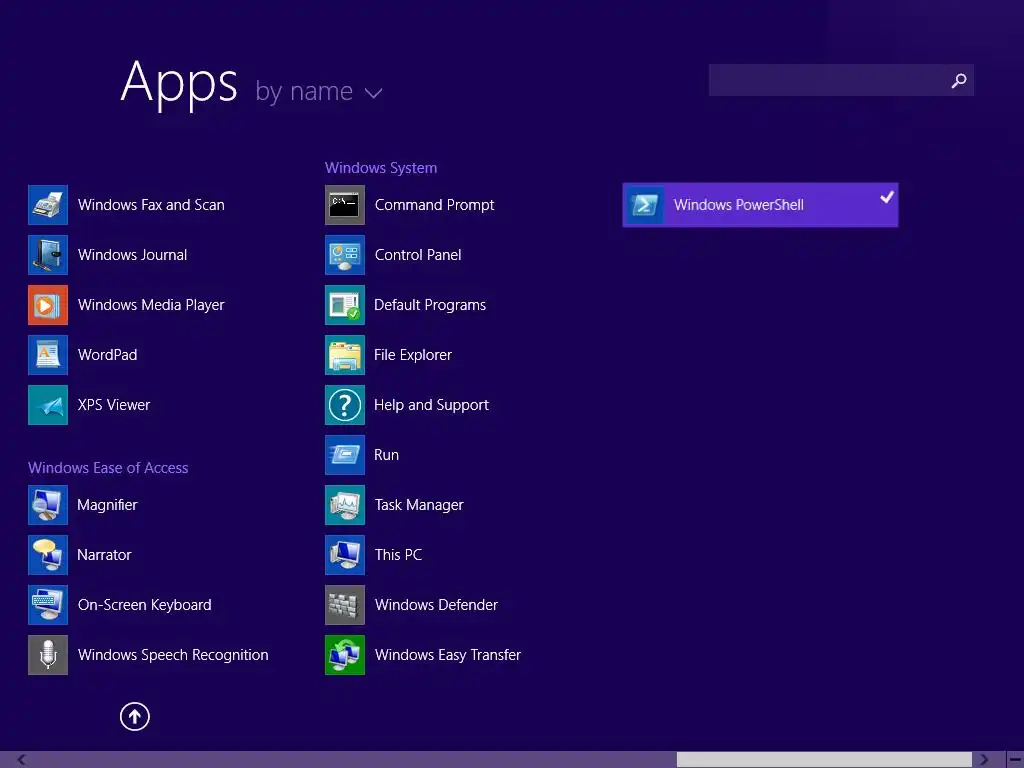Screen dimensions: 1024x768
Task: Click the 'On-Screen Keyboard' label
Action: (x=144, y=605)
